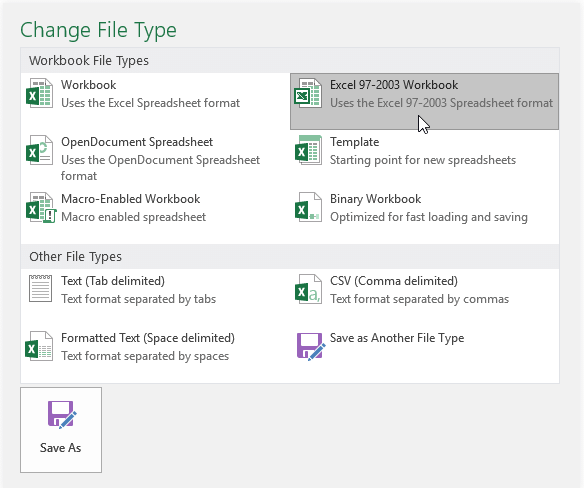The height and width of the screenshot is (488, 584).
Task: Click 'Uses the Excel Spreadsheet format' description
Action: click(150, 103)
